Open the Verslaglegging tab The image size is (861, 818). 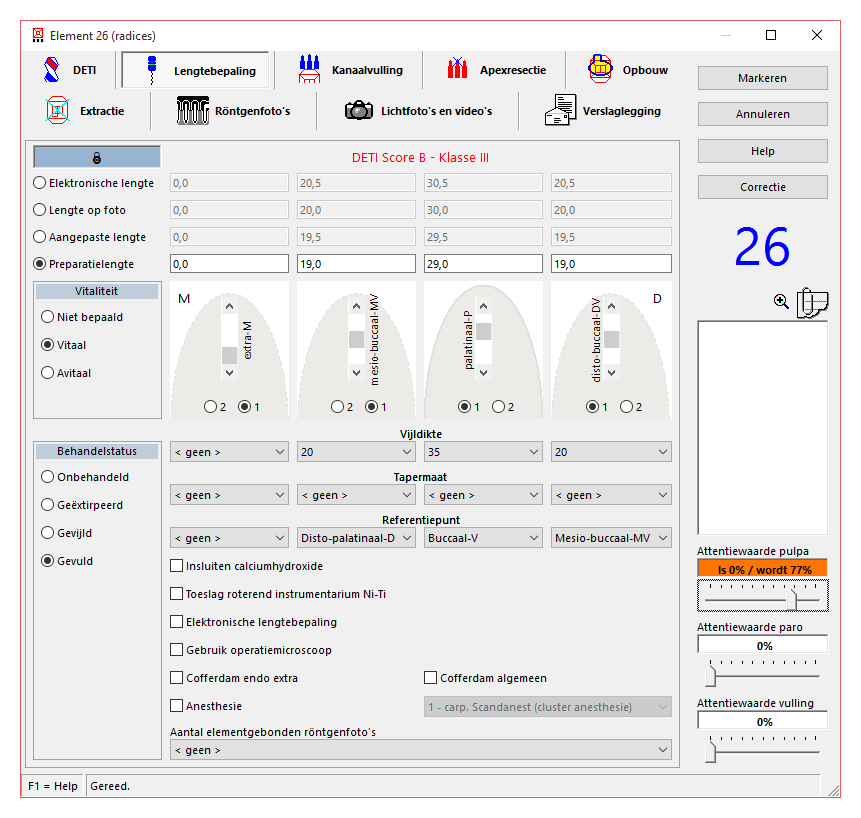(602, 111)
